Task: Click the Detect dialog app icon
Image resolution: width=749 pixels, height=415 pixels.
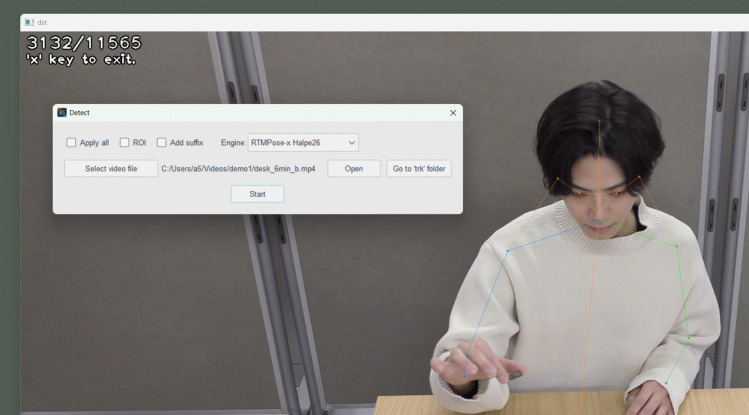Action: [62, 113]
